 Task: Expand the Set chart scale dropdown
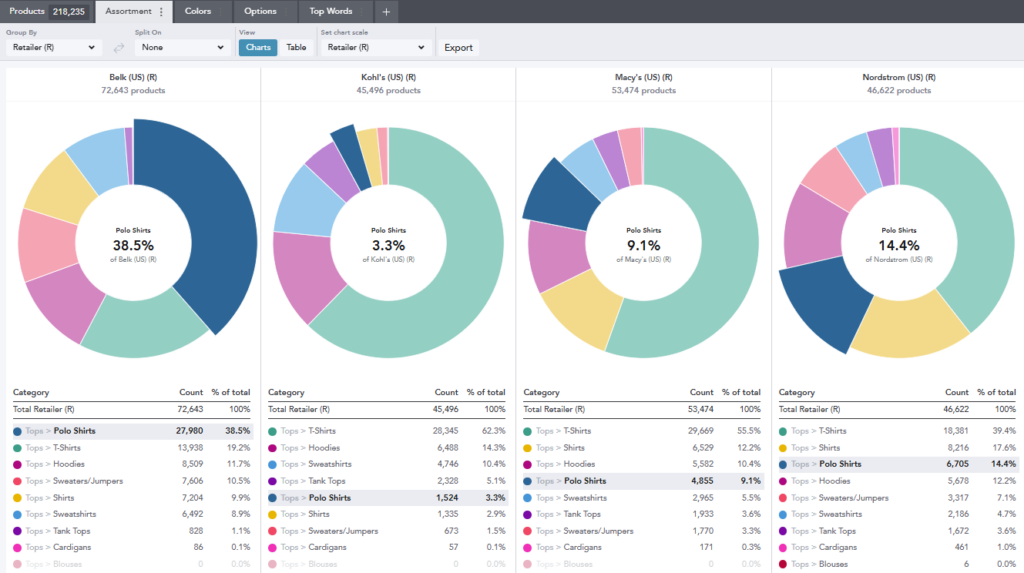[x=375, y=47]
